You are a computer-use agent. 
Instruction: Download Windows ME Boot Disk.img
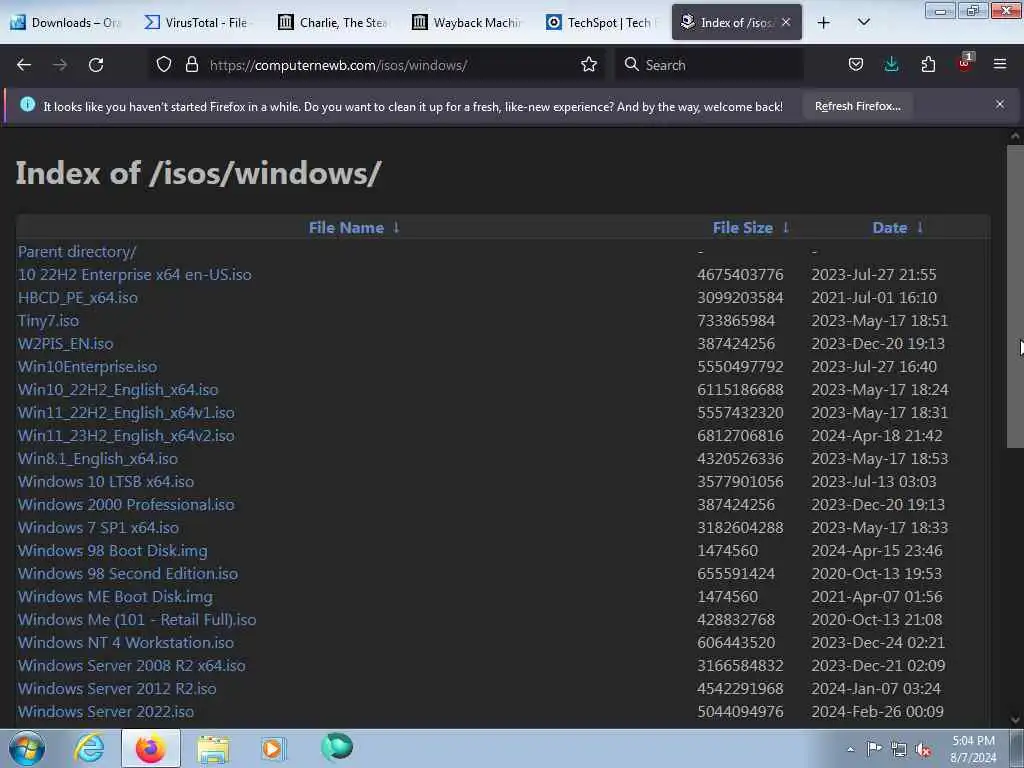tap(115, 596)
